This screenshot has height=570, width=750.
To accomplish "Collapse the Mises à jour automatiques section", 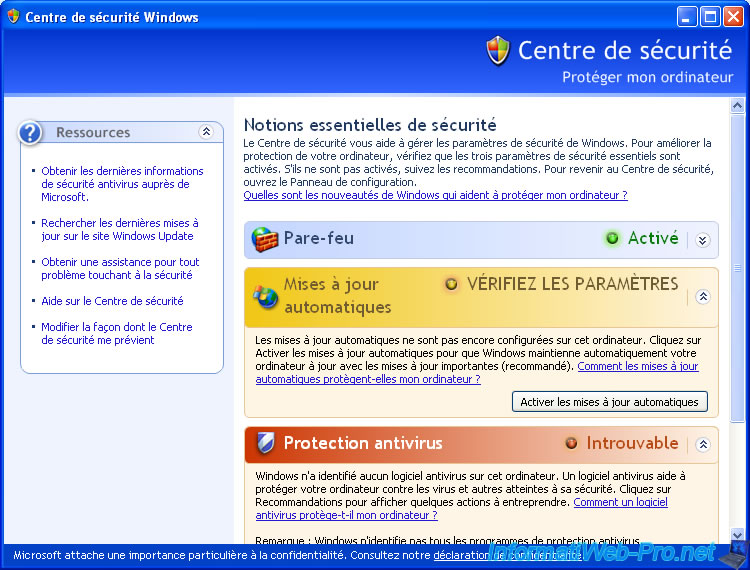I will (x=703, y=296).
